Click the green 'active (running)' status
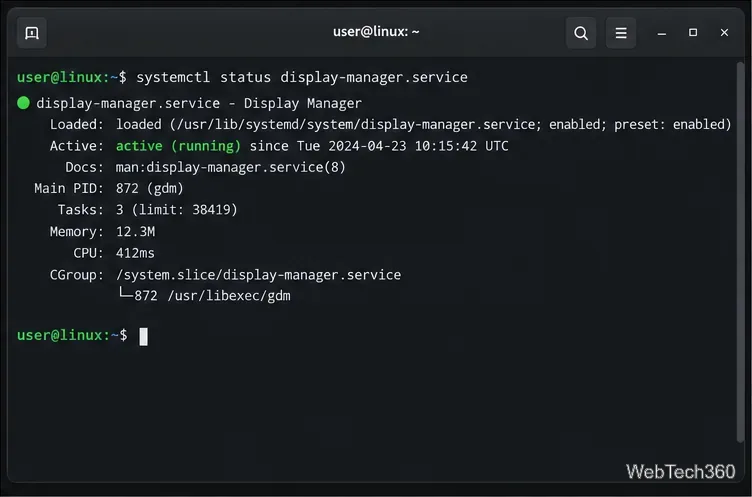This screenshot has height=497, width=752. pos(178,146)
